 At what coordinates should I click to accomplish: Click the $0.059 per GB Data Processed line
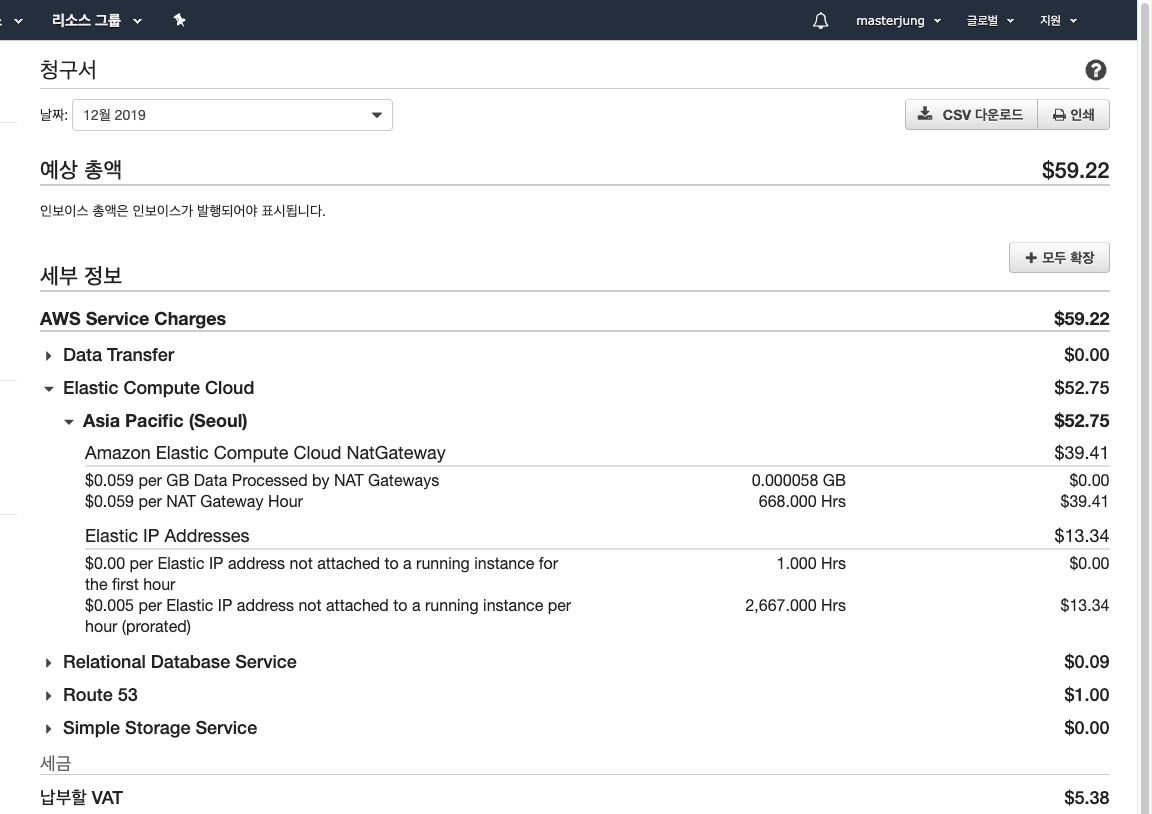point(262,480)
